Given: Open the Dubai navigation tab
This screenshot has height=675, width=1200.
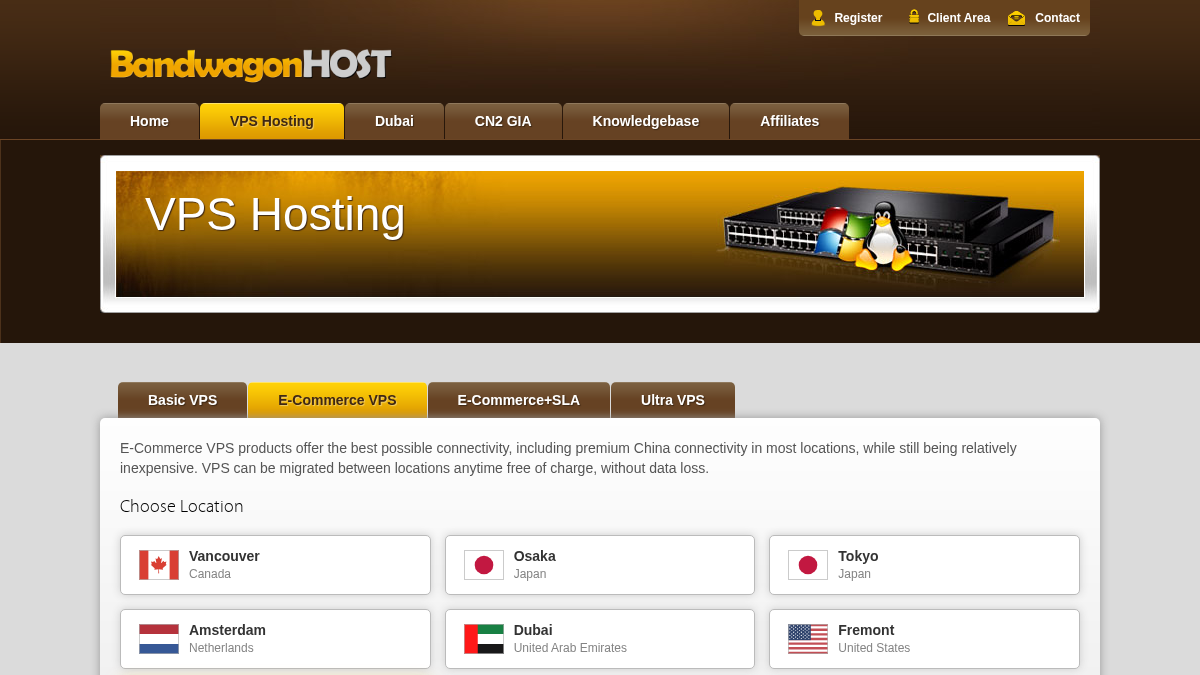Looking at the screenshot, I should (394, 121).
